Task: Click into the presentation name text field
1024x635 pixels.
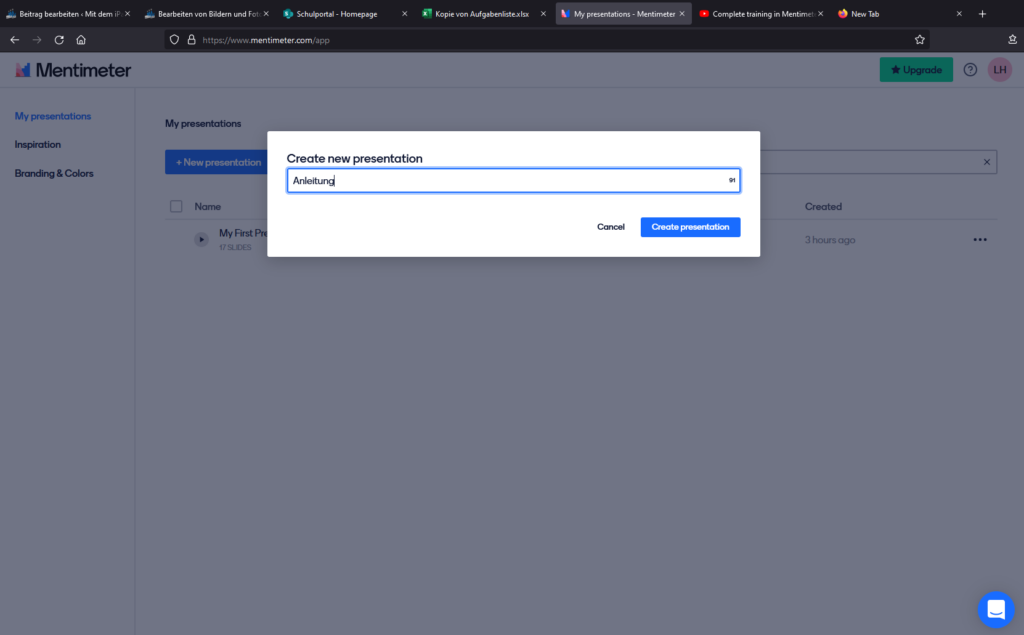Action: [x=505, y=181]
